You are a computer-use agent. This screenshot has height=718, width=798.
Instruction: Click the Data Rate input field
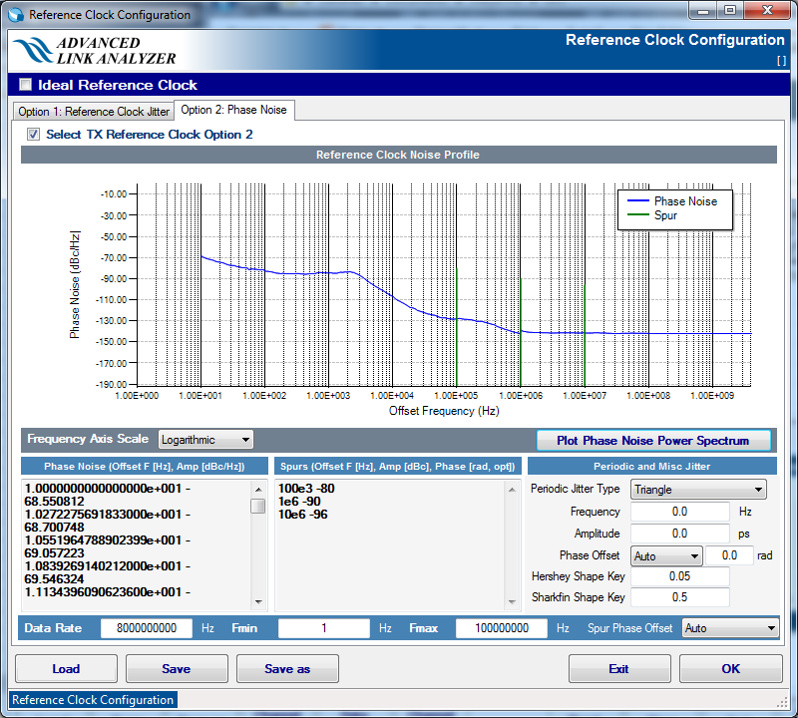(146, 628)
